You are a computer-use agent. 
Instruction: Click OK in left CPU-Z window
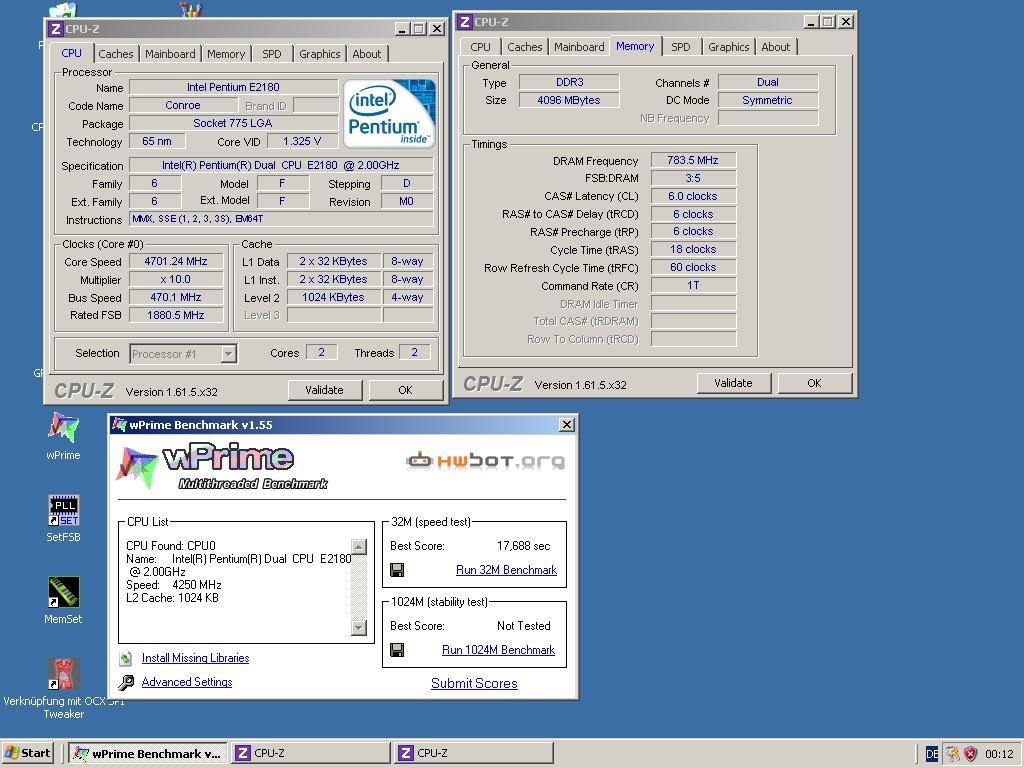click(x=406, y=390)
